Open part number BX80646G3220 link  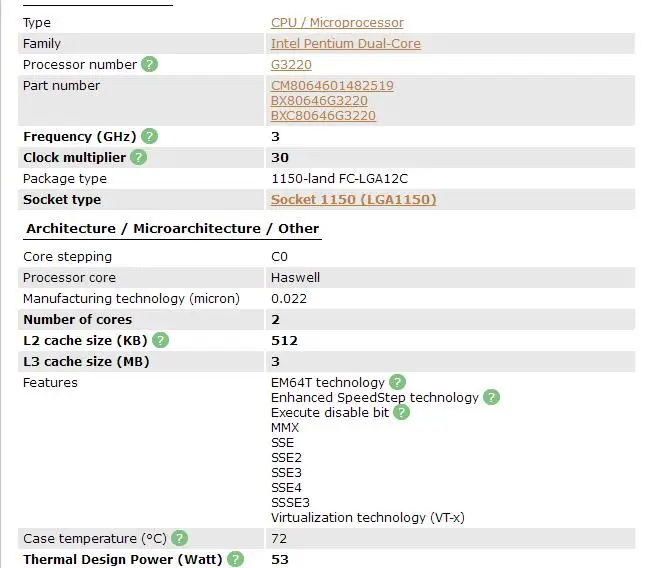pyautogui.click(x=319, y=101)
